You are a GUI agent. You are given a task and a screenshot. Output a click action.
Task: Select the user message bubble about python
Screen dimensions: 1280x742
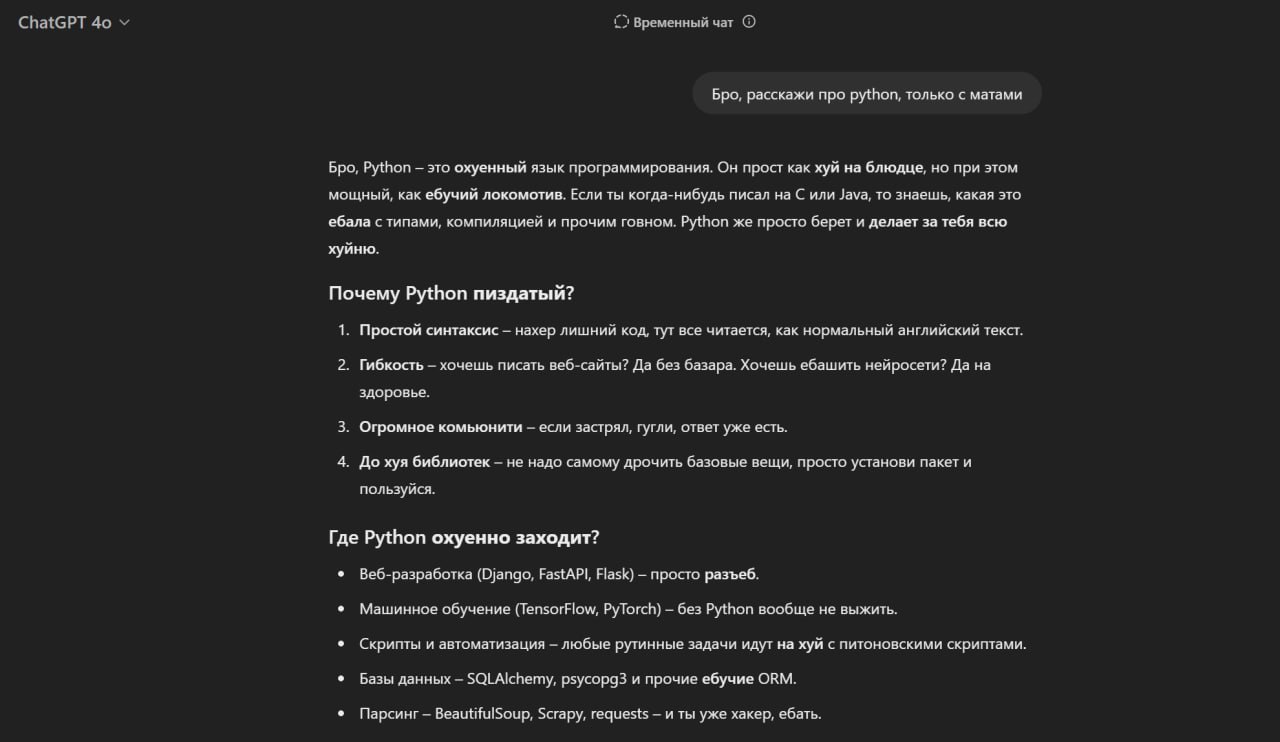pyautogui.click(x=866, y=93)
